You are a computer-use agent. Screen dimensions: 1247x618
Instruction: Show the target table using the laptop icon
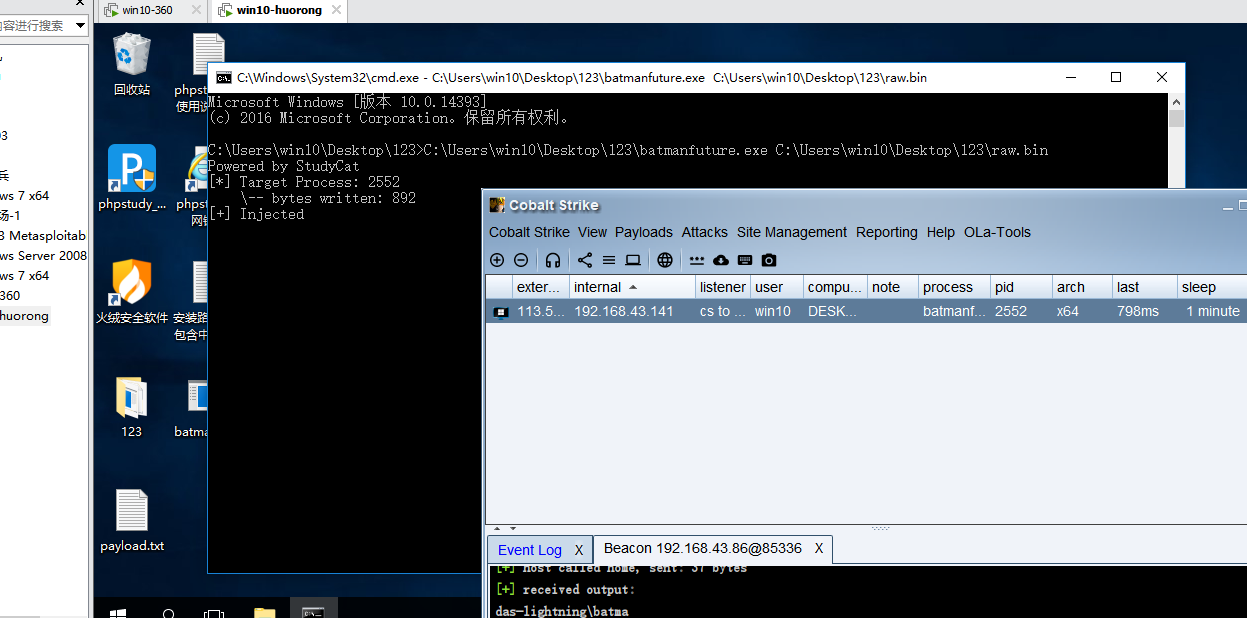pyautogui.click(x=633, y=260)
